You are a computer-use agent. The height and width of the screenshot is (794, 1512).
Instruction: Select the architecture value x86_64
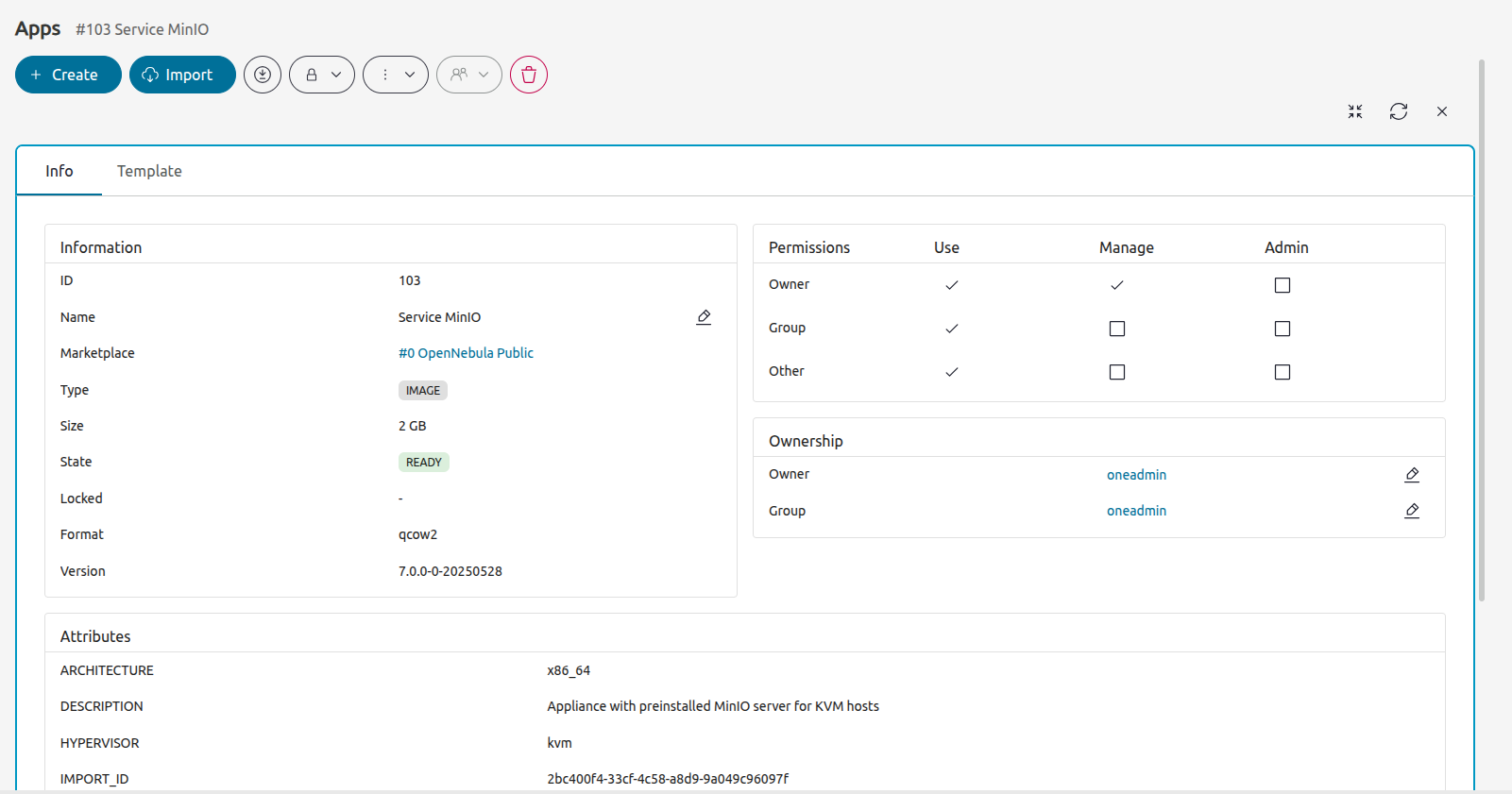569,670
